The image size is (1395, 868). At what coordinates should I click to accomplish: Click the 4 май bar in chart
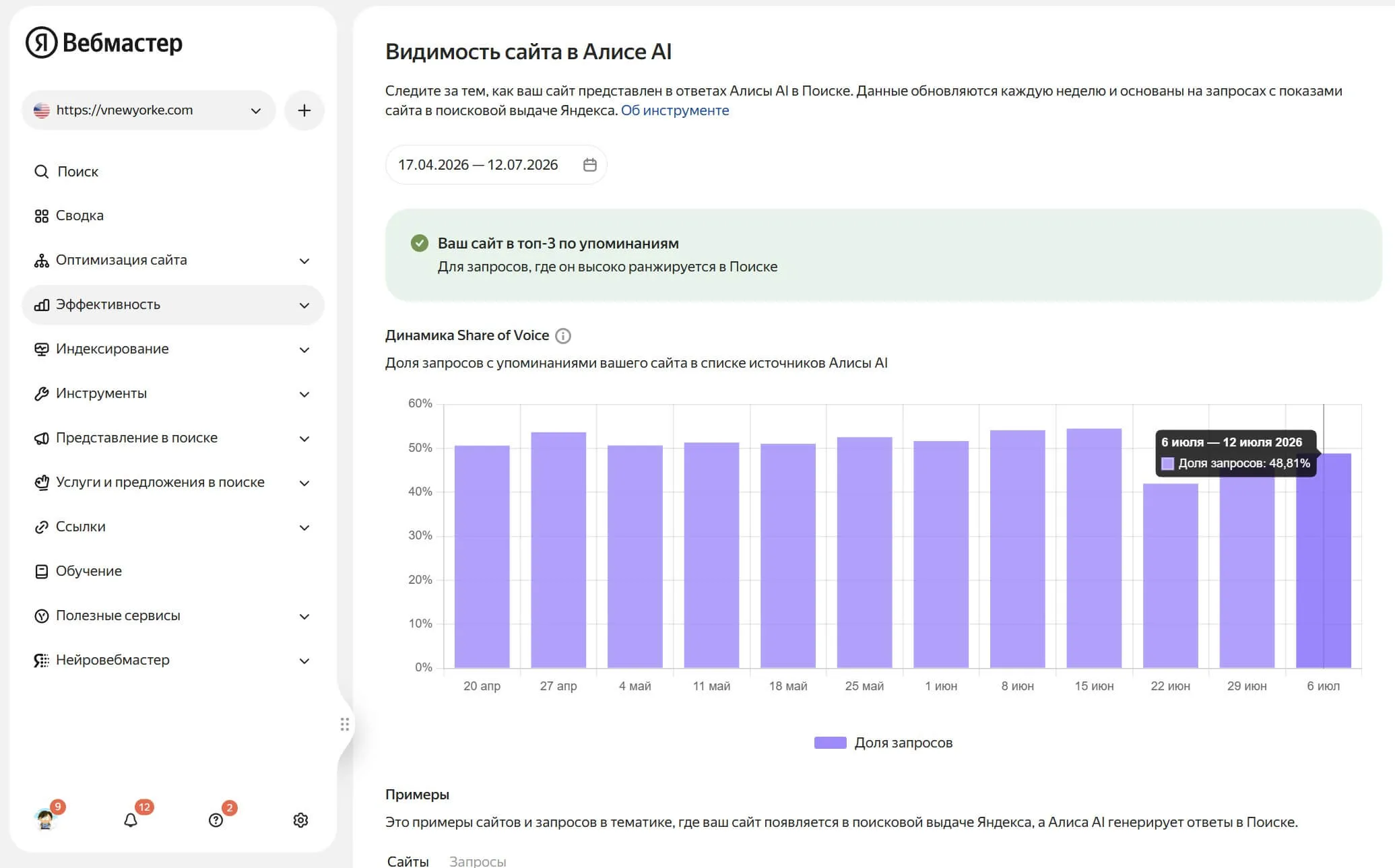point(635,557)
